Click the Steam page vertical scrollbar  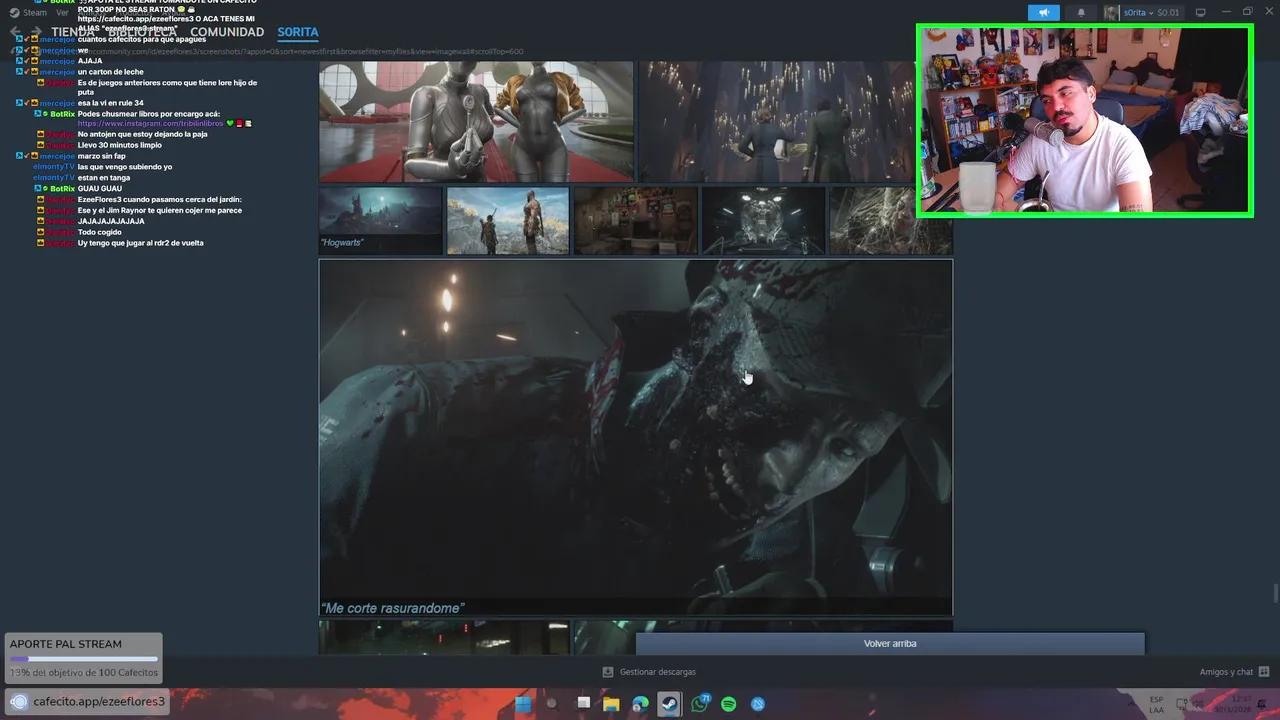coord(1275,594)
